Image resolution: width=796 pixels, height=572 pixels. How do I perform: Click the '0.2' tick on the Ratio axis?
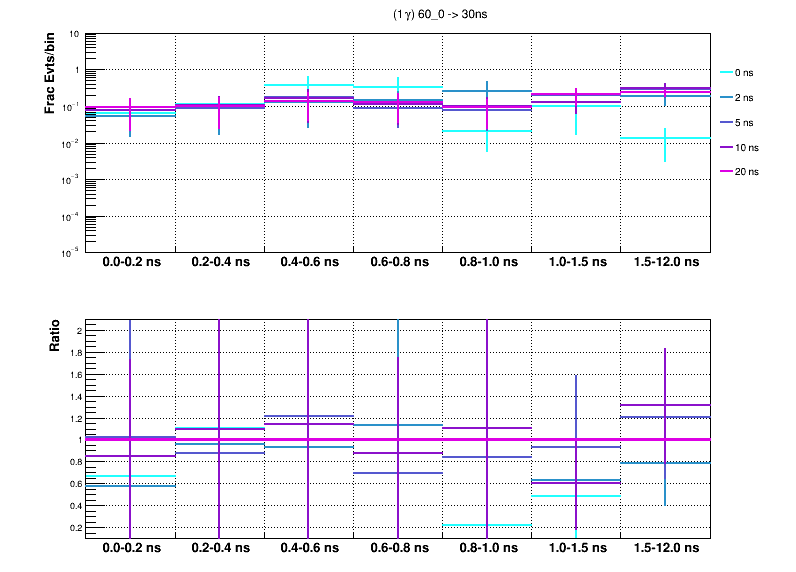pos(74,527)
